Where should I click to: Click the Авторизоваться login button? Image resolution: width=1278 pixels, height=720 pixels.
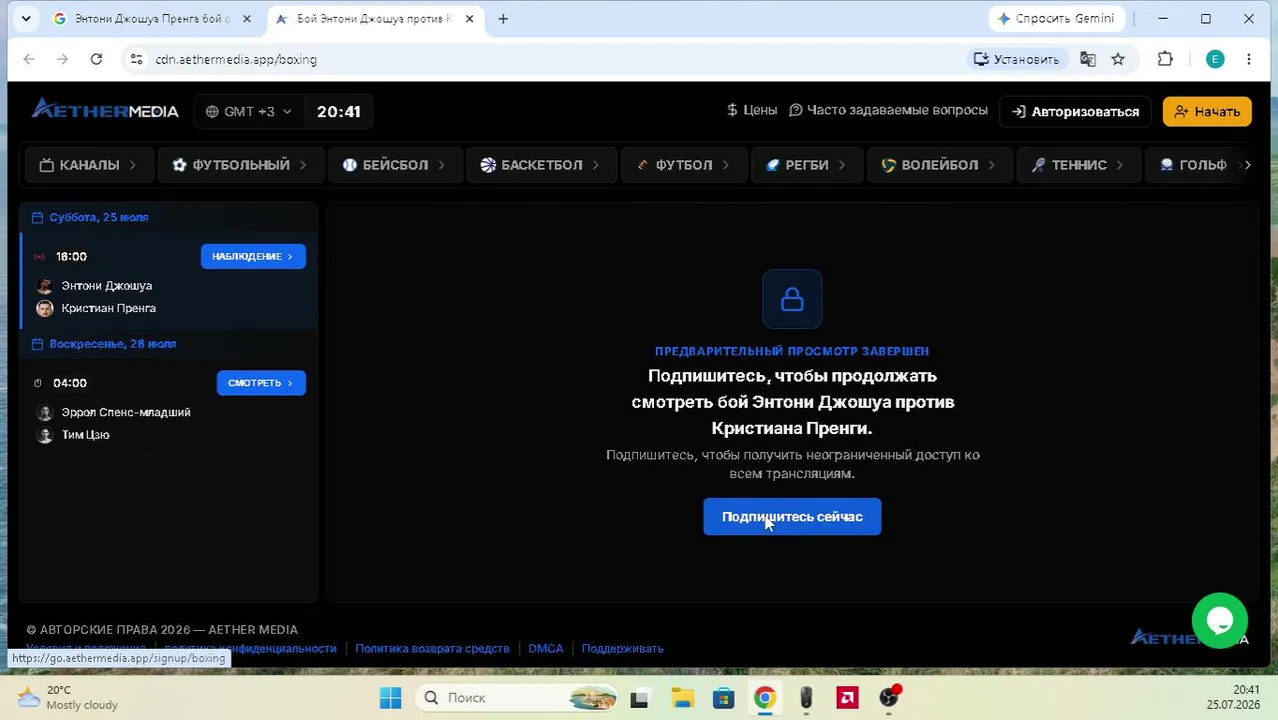(x=1076, y=111)
